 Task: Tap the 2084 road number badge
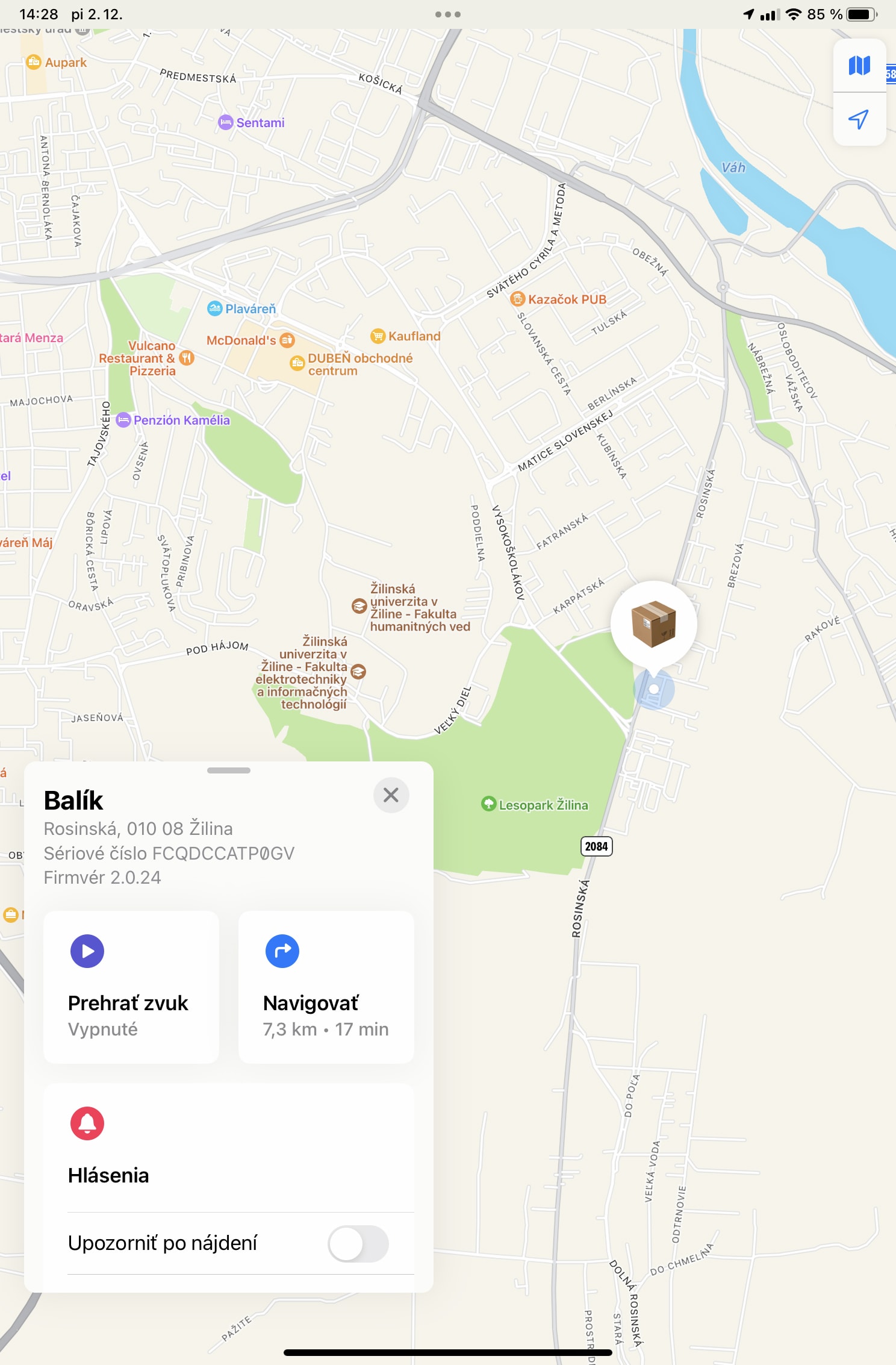tap(596, 846)
